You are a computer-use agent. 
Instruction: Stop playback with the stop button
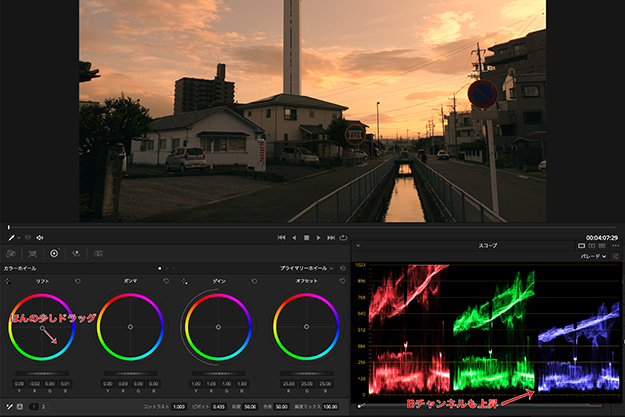click(x=306, y=238)
